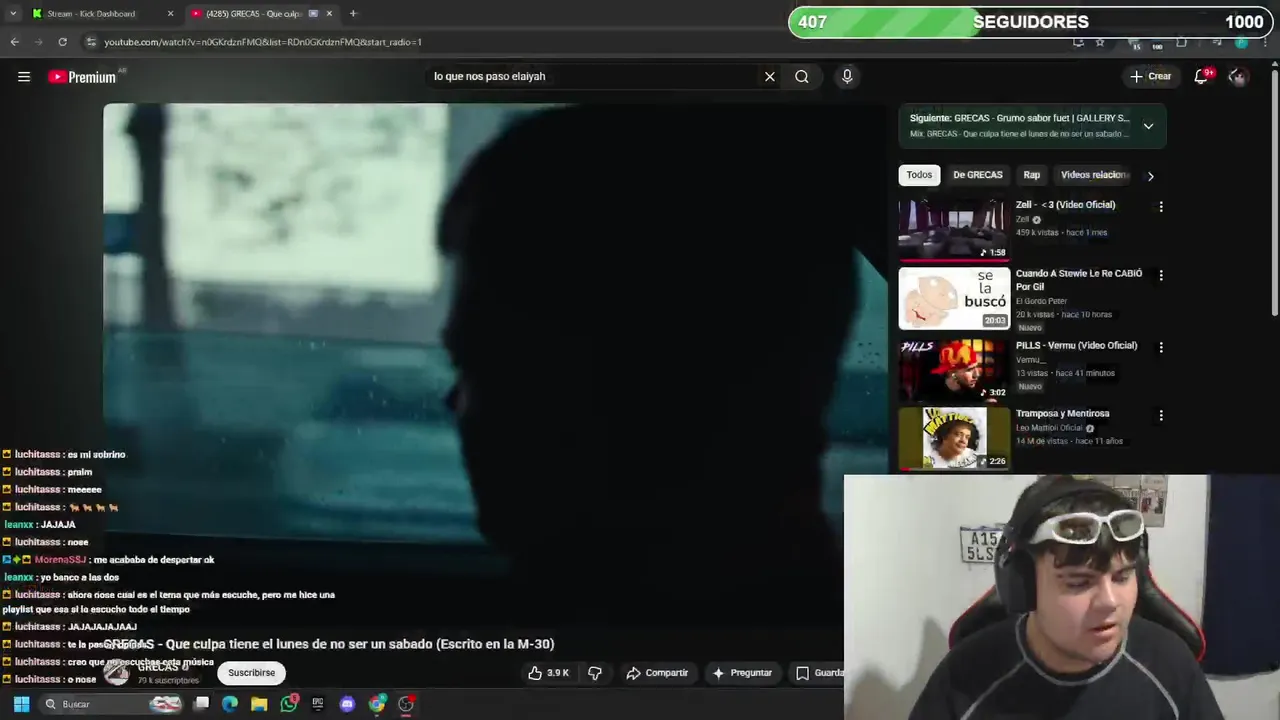Open the Crear menu
The width and height of the screenshot is (1280, 720).
pos(1150,77)
